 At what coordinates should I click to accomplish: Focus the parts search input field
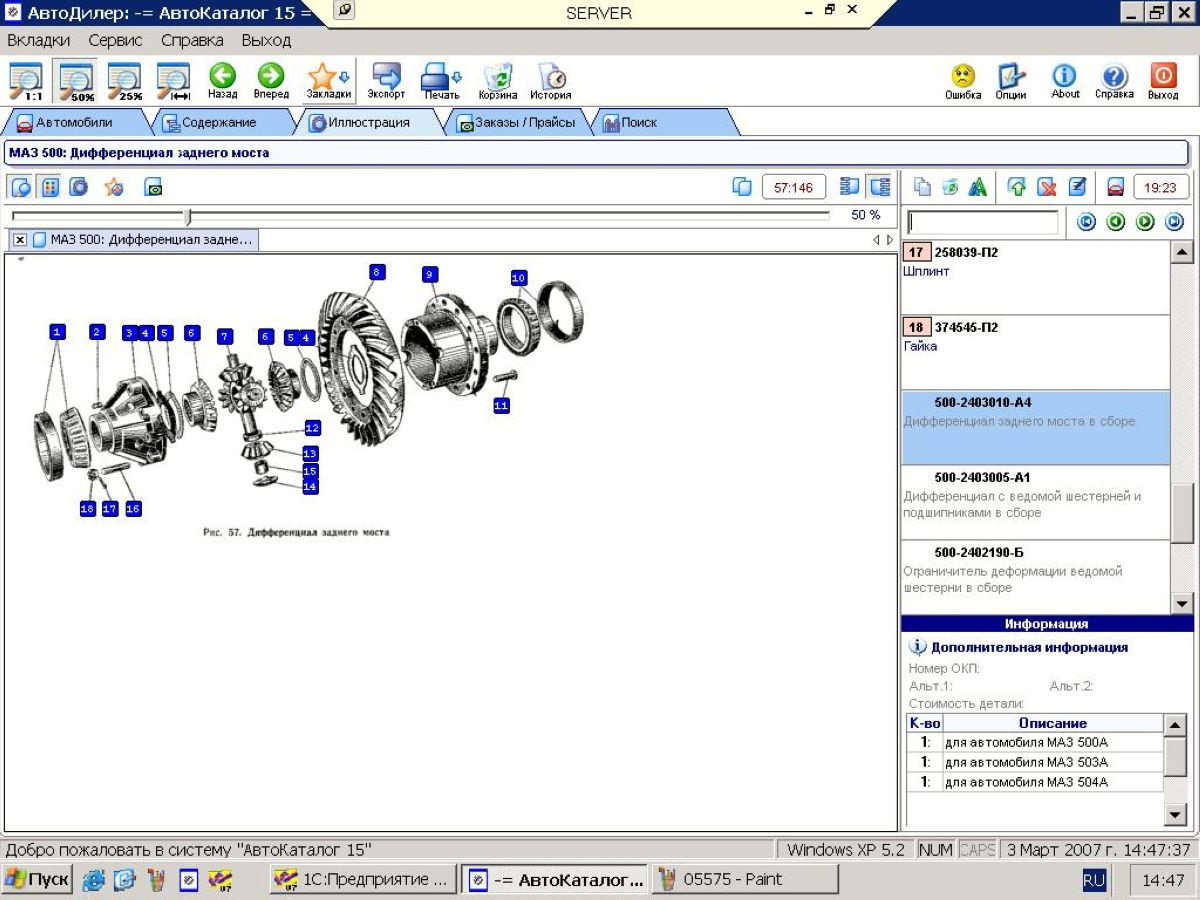[x=982, y=222]
